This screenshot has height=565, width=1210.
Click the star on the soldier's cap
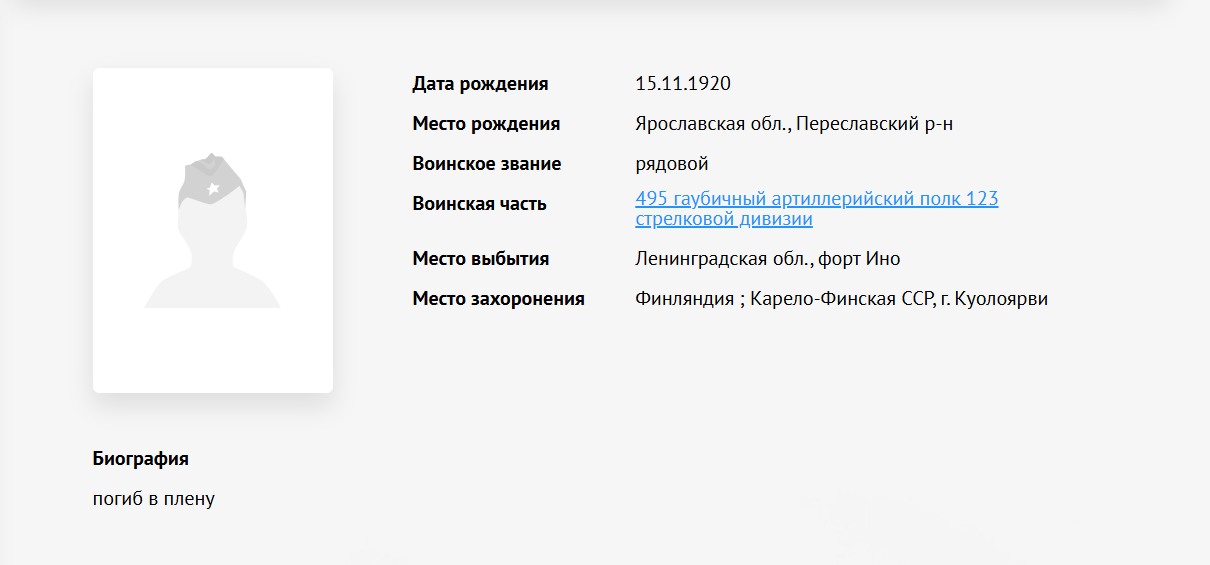[x=212, y=188]
